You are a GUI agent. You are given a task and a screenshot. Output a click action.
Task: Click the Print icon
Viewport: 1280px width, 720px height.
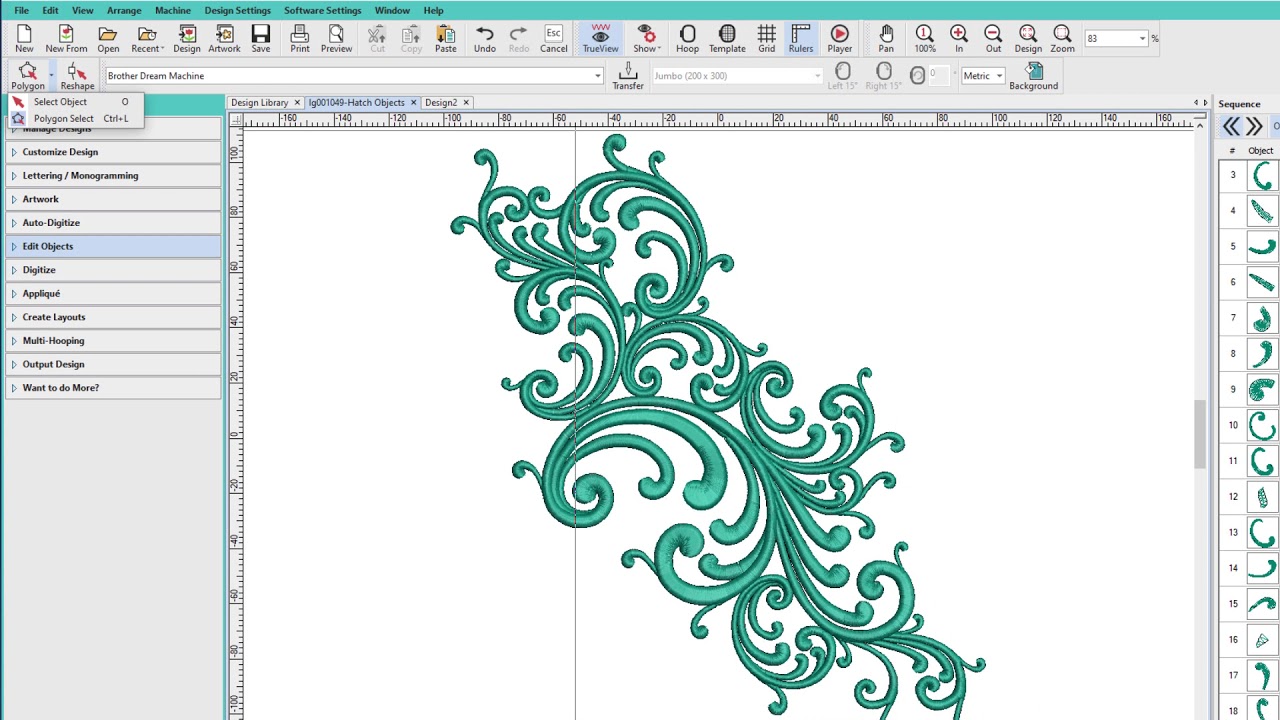click(299, 39)
